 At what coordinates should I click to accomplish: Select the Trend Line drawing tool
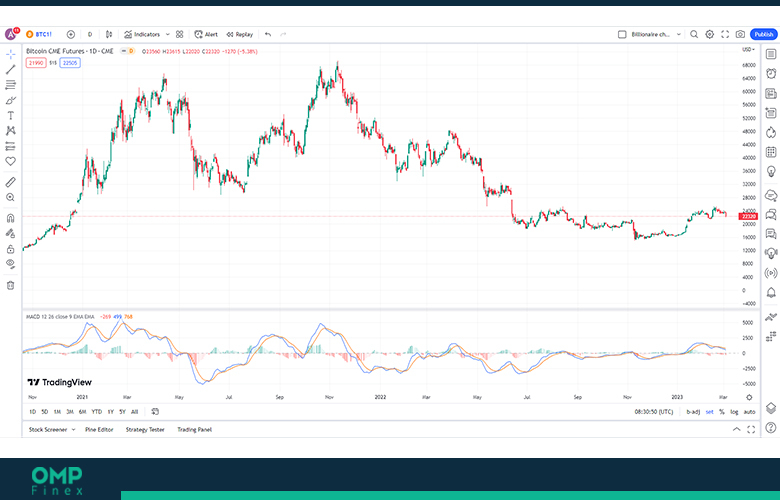pyautogui.click(x=10, y=69)
